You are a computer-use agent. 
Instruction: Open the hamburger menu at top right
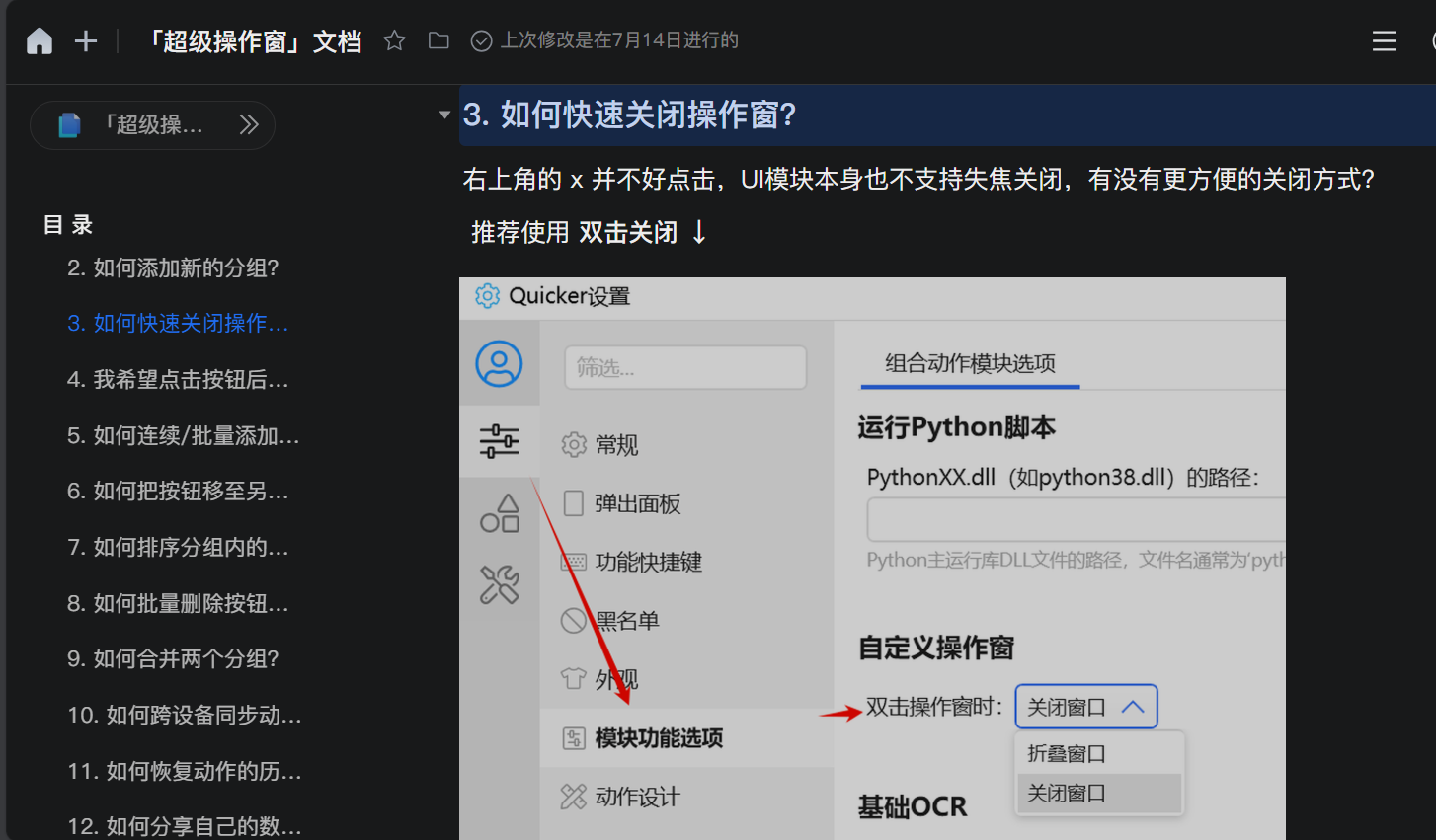(x=1385, y=40)
